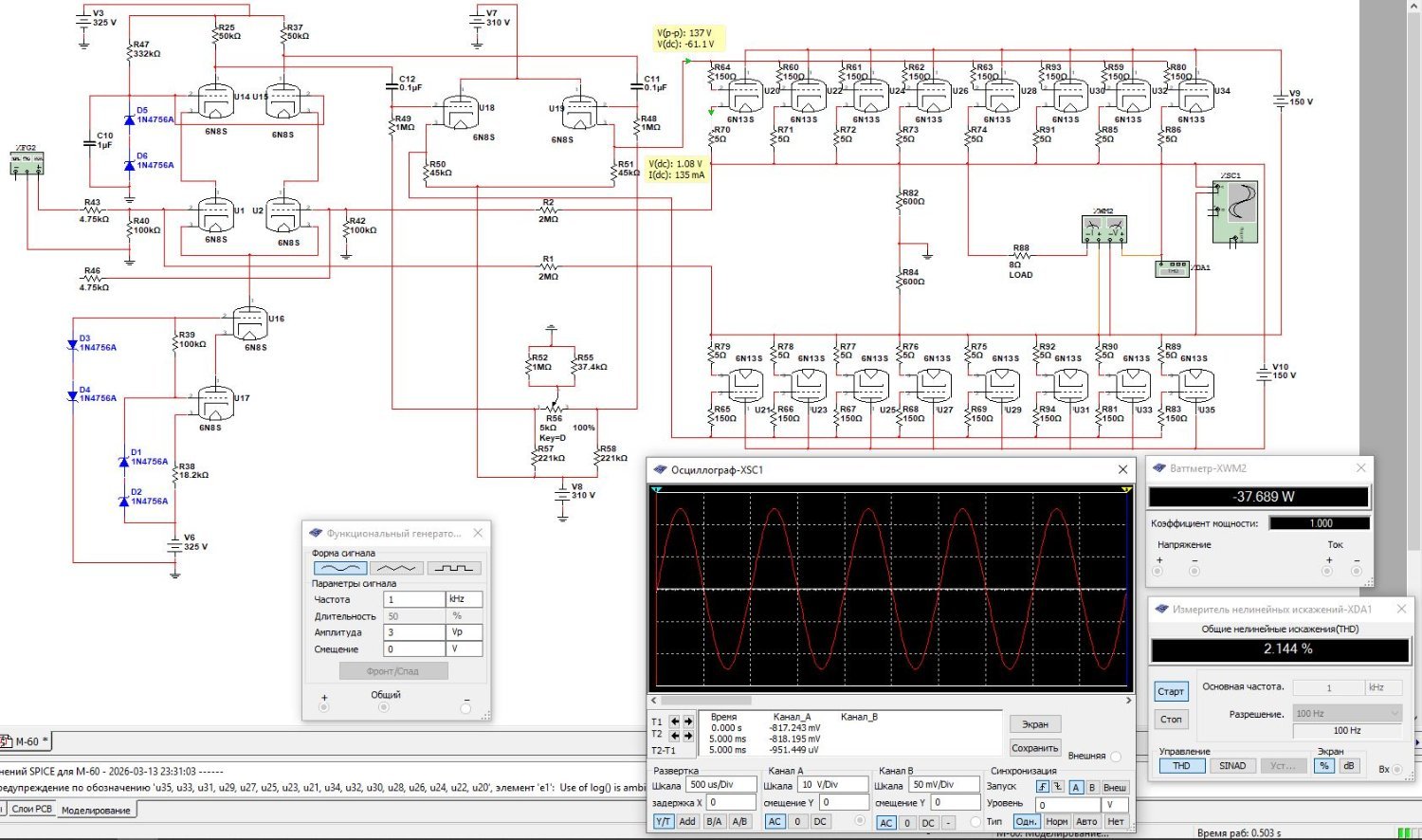Screen dimensions: 1422x840
Task: Open the amplitude unit Vp dropdown
Action: pyautogui.click(x=465, y=632)
